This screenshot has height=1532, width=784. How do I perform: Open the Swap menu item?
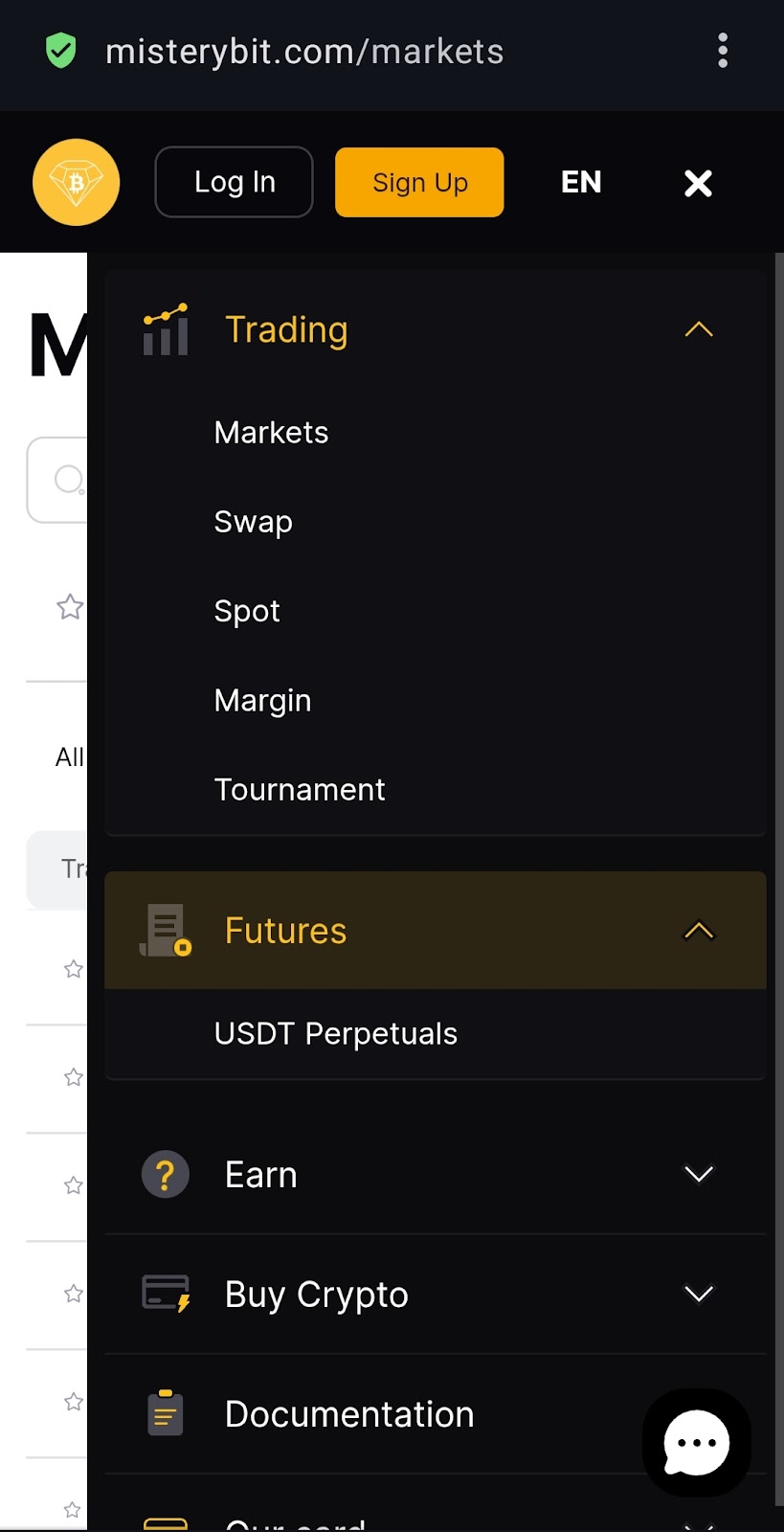254,522
